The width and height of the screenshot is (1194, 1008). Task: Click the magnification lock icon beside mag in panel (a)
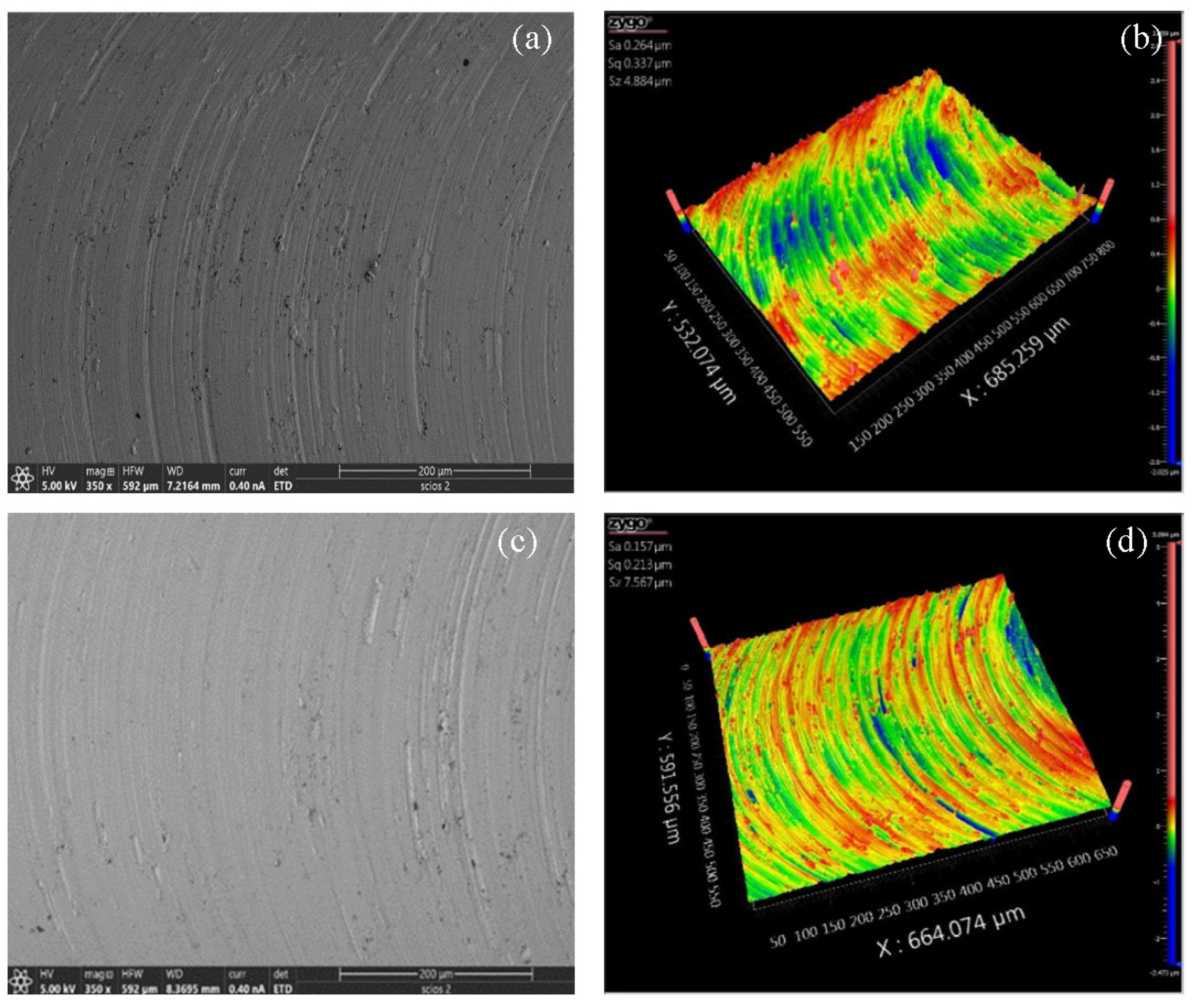click(x=110, y=471)
